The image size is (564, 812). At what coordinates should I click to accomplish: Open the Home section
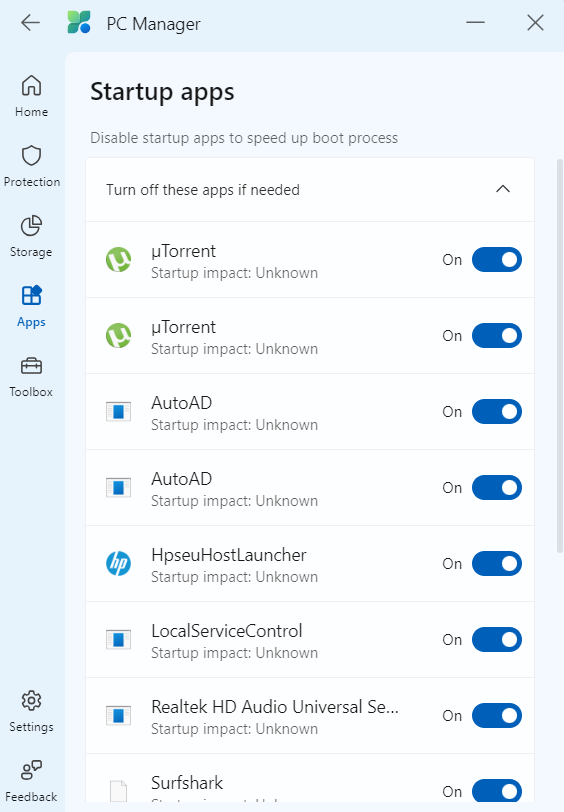click(31, 96)
